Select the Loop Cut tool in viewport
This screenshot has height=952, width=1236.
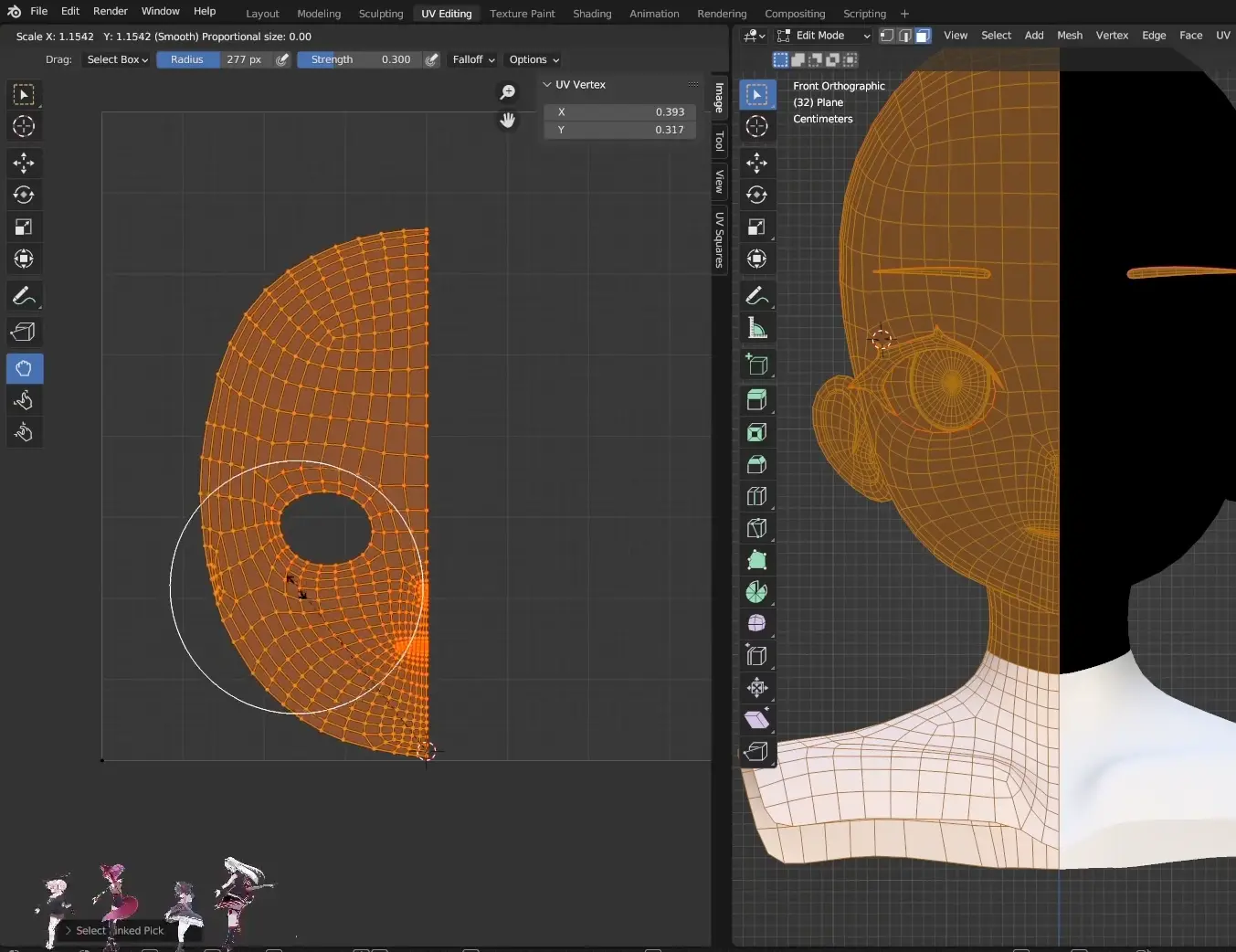(x=756, y=496)
